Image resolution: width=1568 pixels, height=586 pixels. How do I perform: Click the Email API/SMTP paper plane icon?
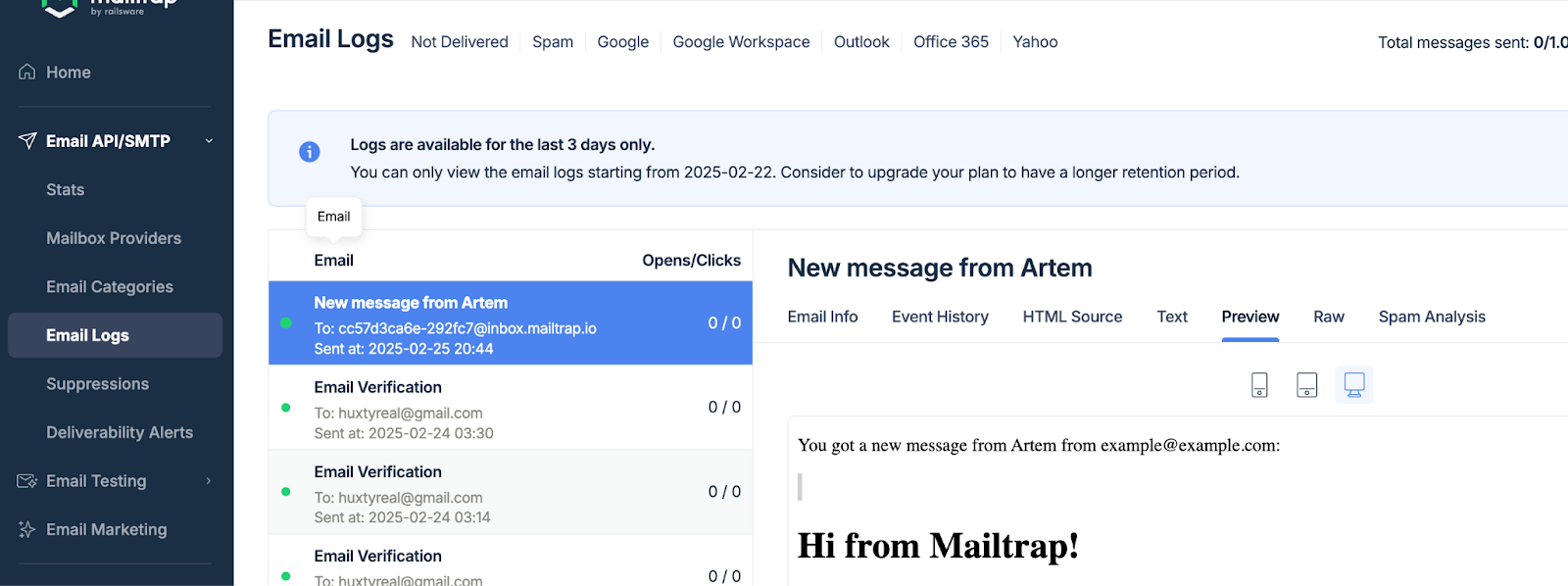pos(27,141)
